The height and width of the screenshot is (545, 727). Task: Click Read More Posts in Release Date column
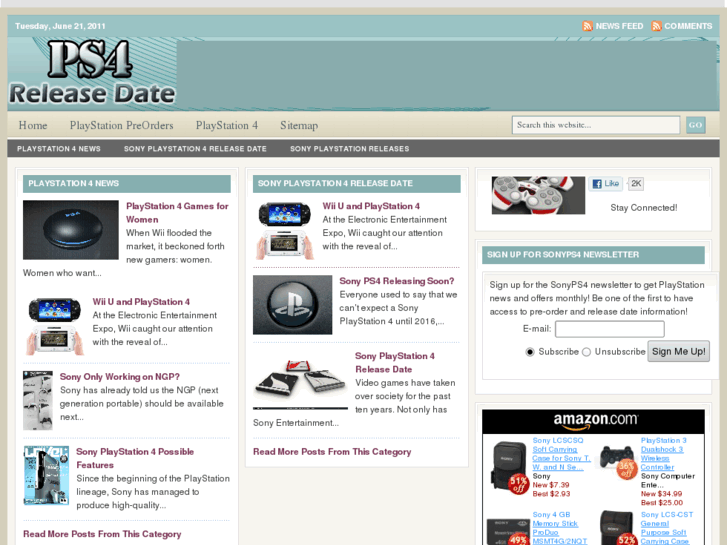point(332,451)
